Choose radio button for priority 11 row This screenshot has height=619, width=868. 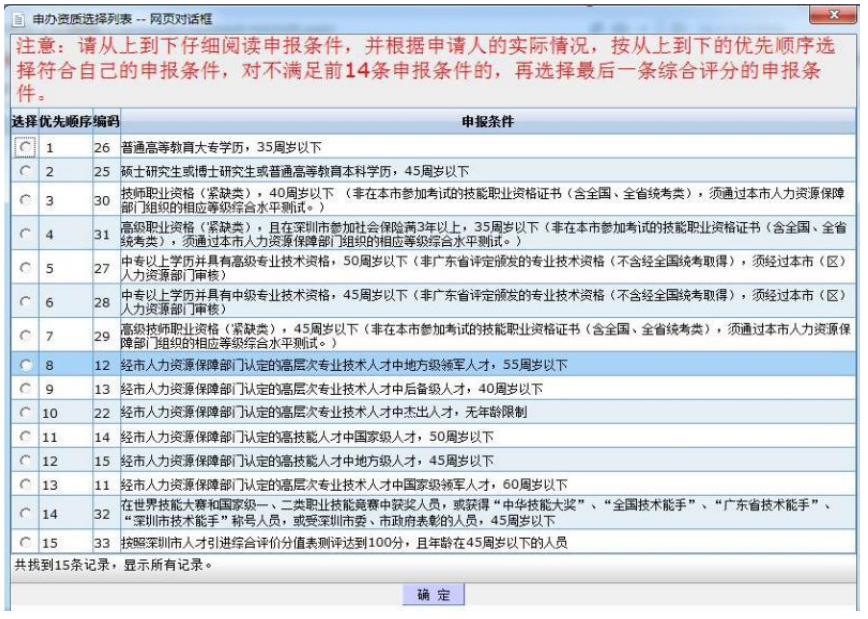pyautogui.click(x=25, y=436)
